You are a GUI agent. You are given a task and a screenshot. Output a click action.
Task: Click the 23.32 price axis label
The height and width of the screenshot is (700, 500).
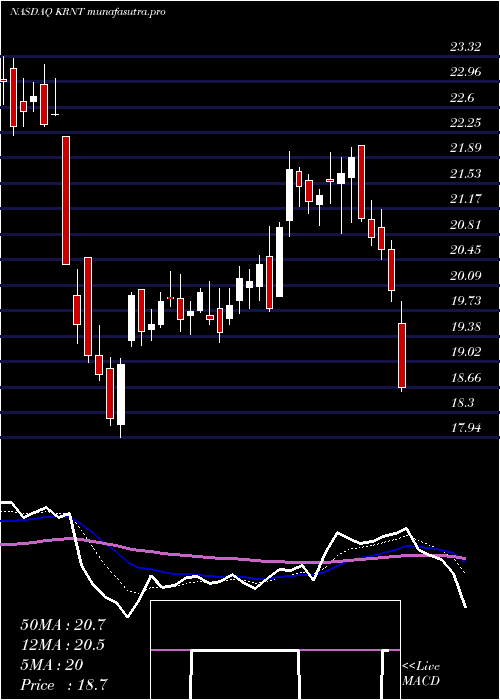466,47
